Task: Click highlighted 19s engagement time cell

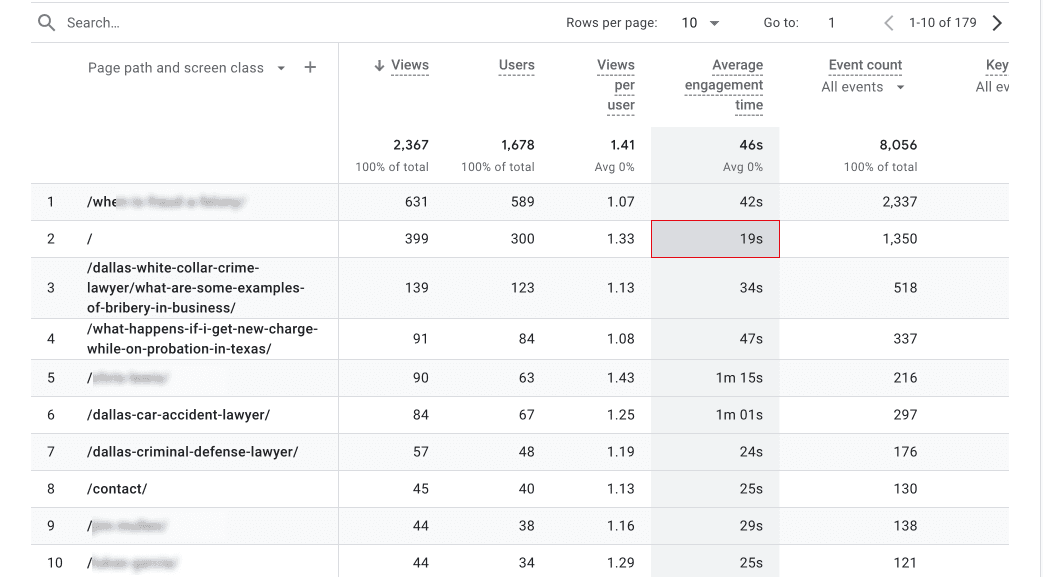Action: 715,239
